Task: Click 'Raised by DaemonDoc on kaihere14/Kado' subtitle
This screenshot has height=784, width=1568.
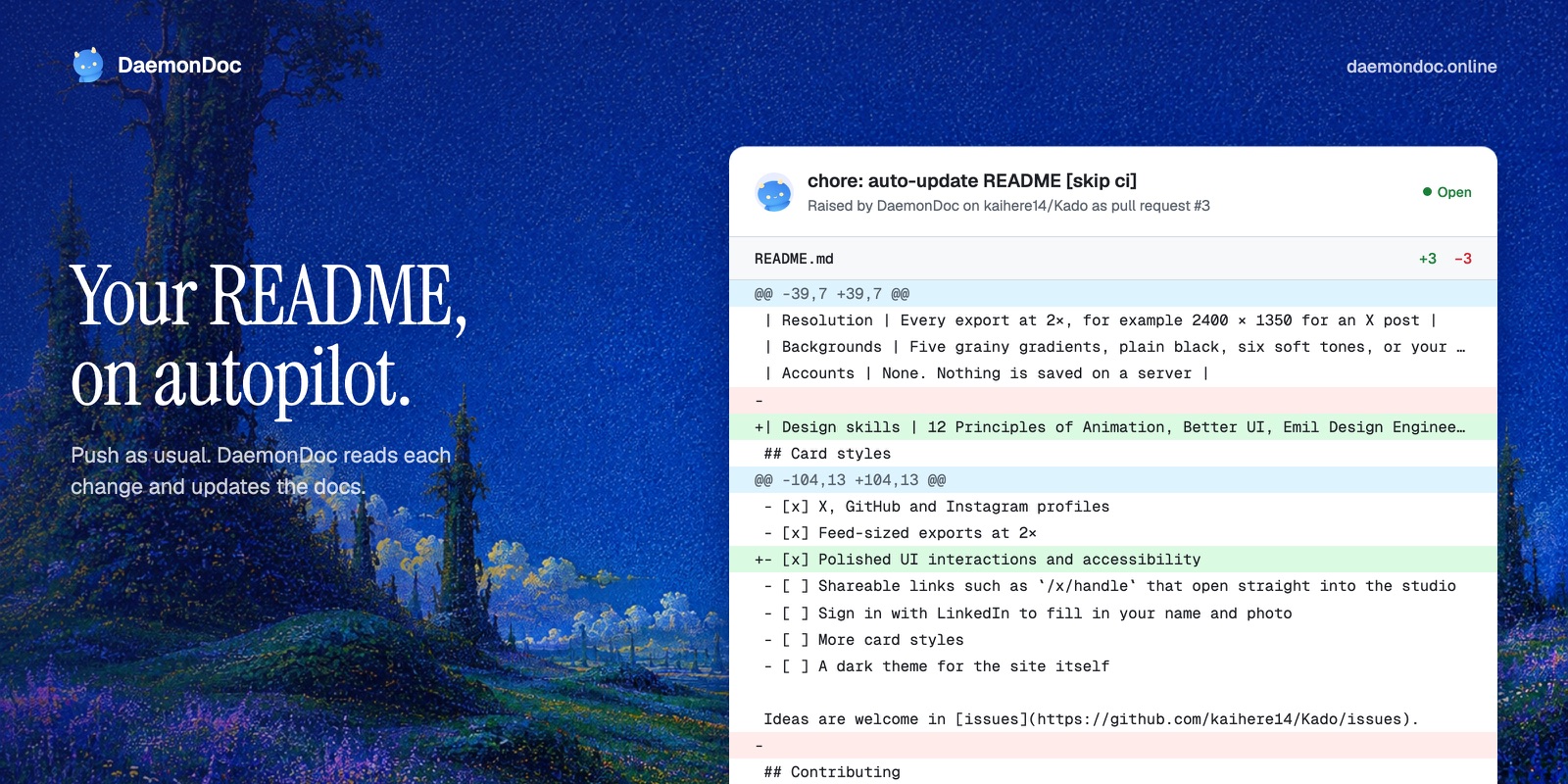Action: pyautogui.click(x=1008, y=206)
